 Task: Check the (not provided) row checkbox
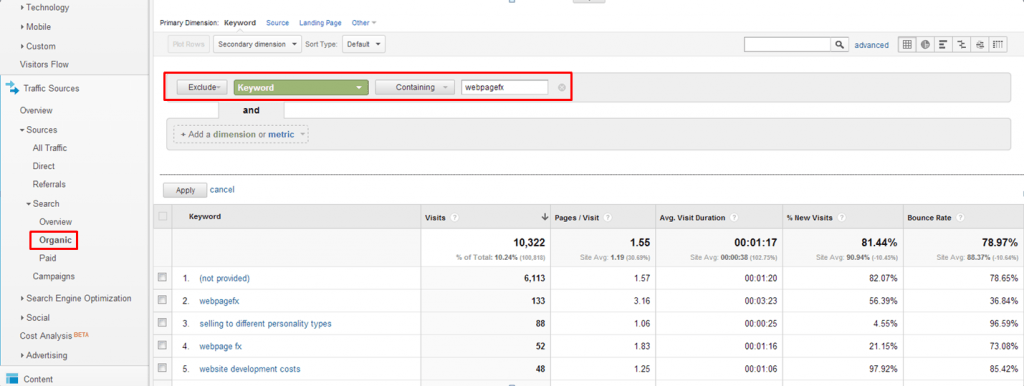(163, 278)
